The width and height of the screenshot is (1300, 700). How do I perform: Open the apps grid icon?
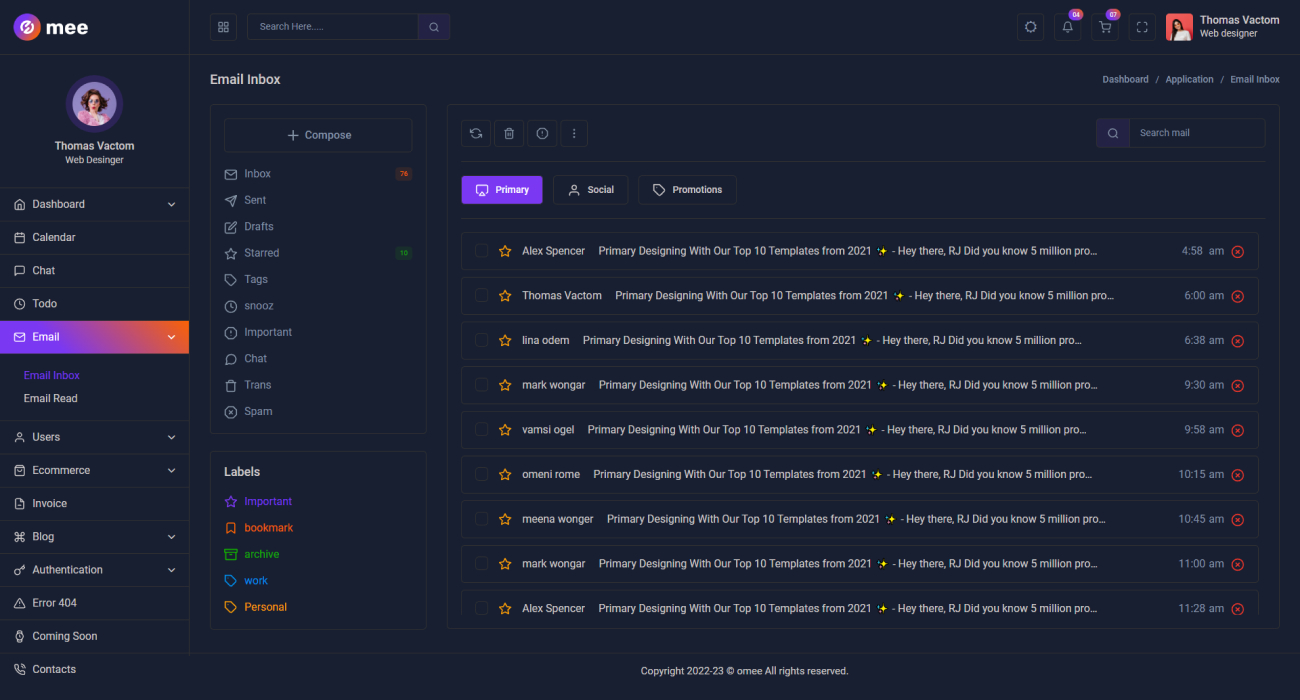224,27
